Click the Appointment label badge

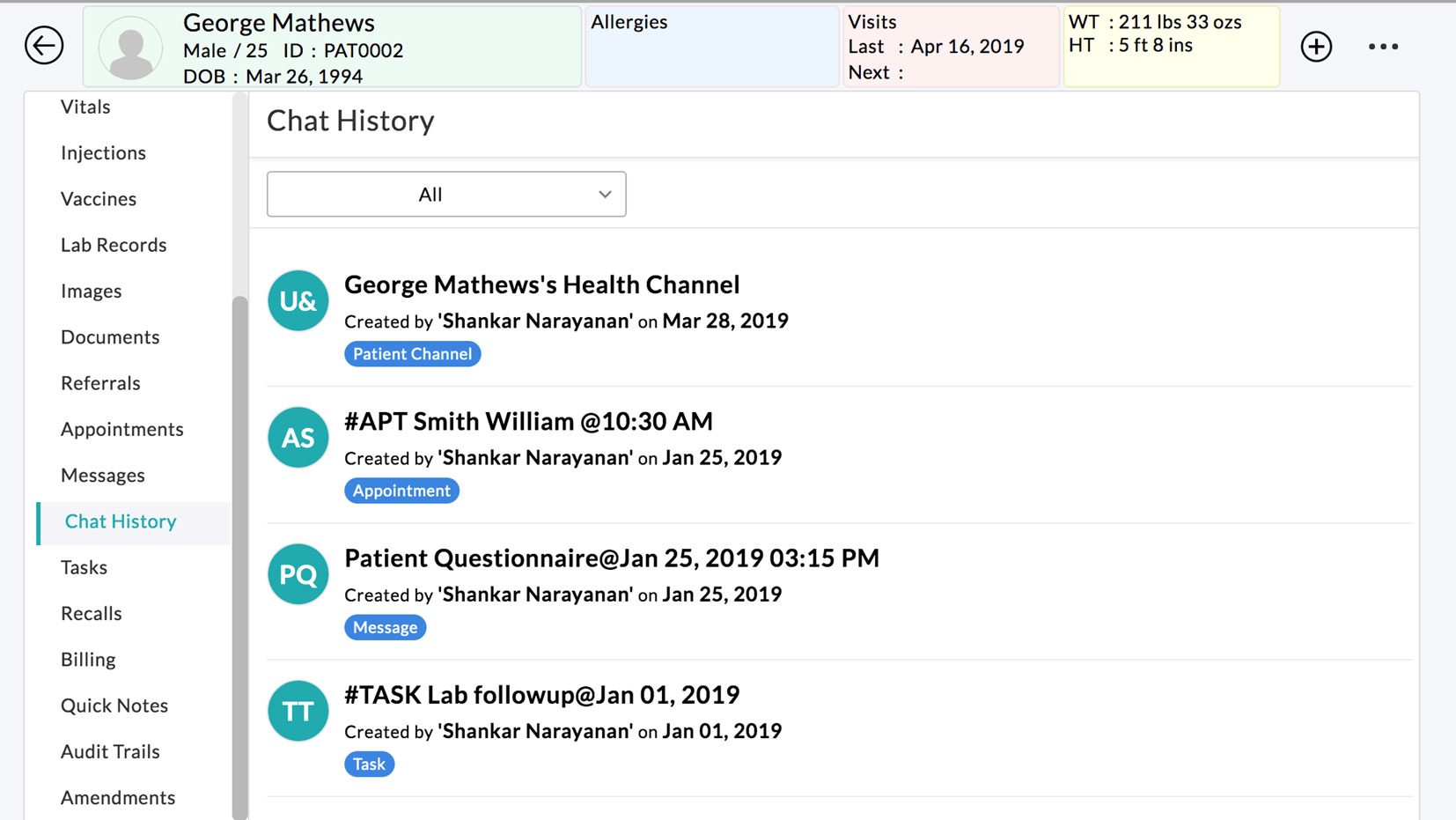401,491
